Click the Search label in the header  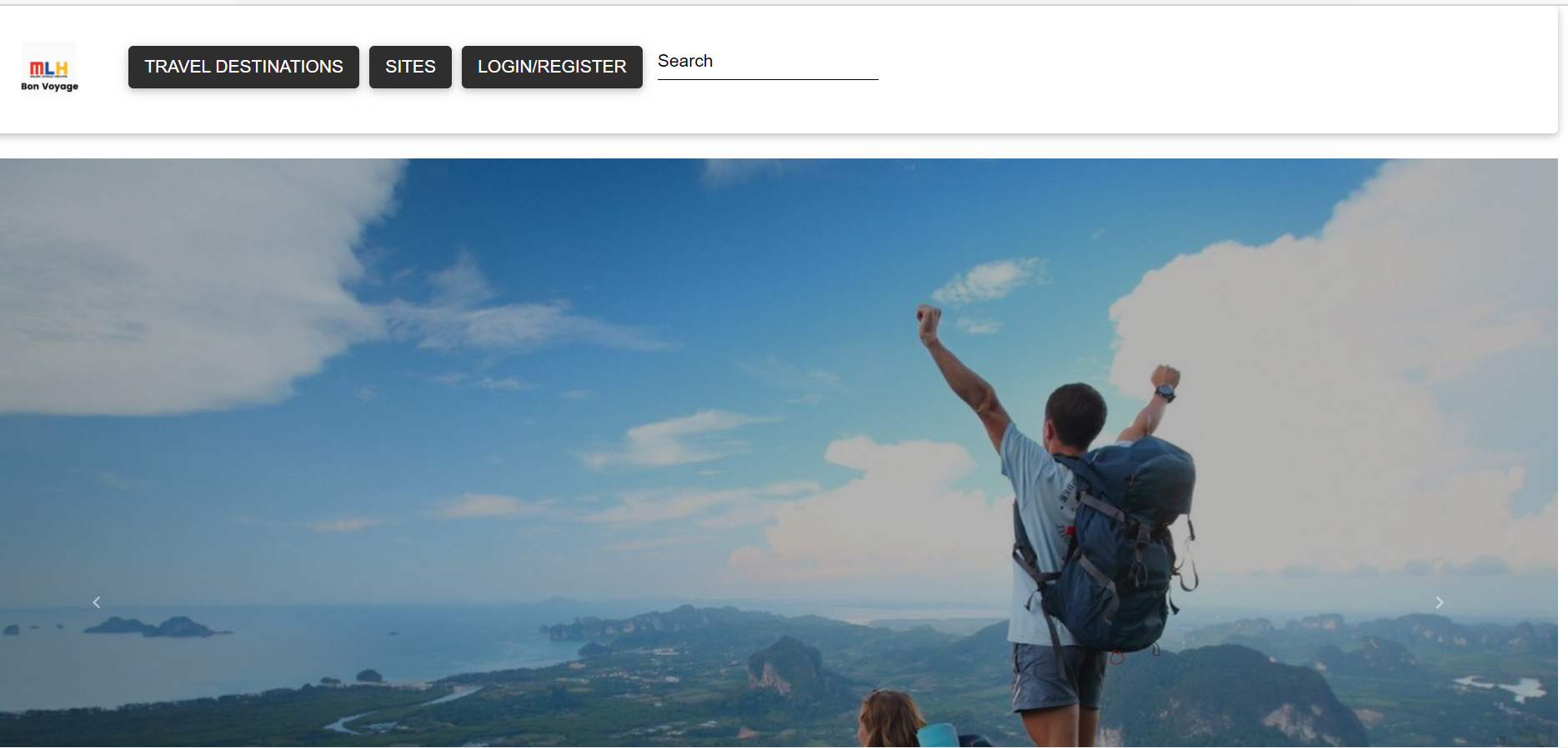pos(685,61)
